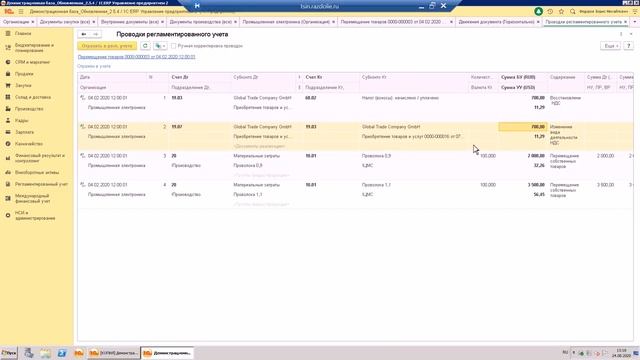
Task: Open the history clock icon in the header
Action: pos(550,11)
